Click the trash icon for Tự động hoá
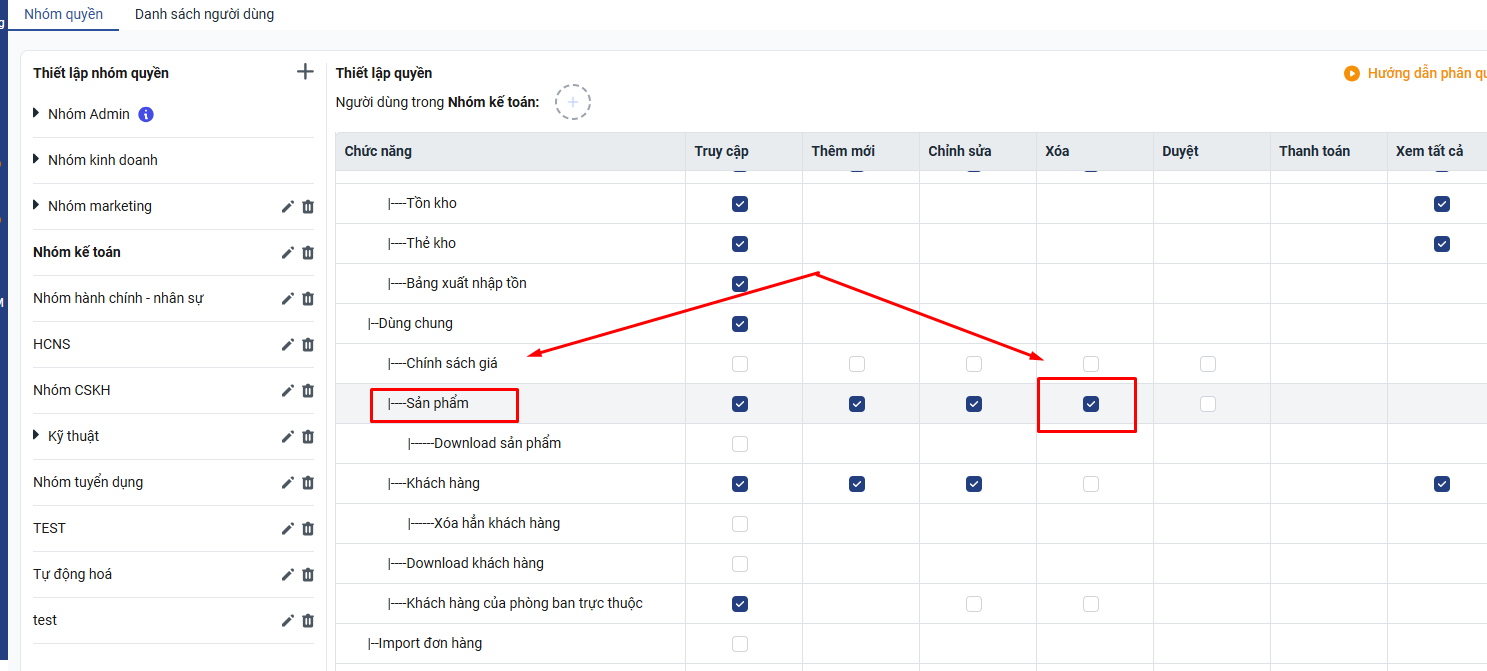Image resolution: width=1487 pixels, height=671 pixels. pos(308,574)
